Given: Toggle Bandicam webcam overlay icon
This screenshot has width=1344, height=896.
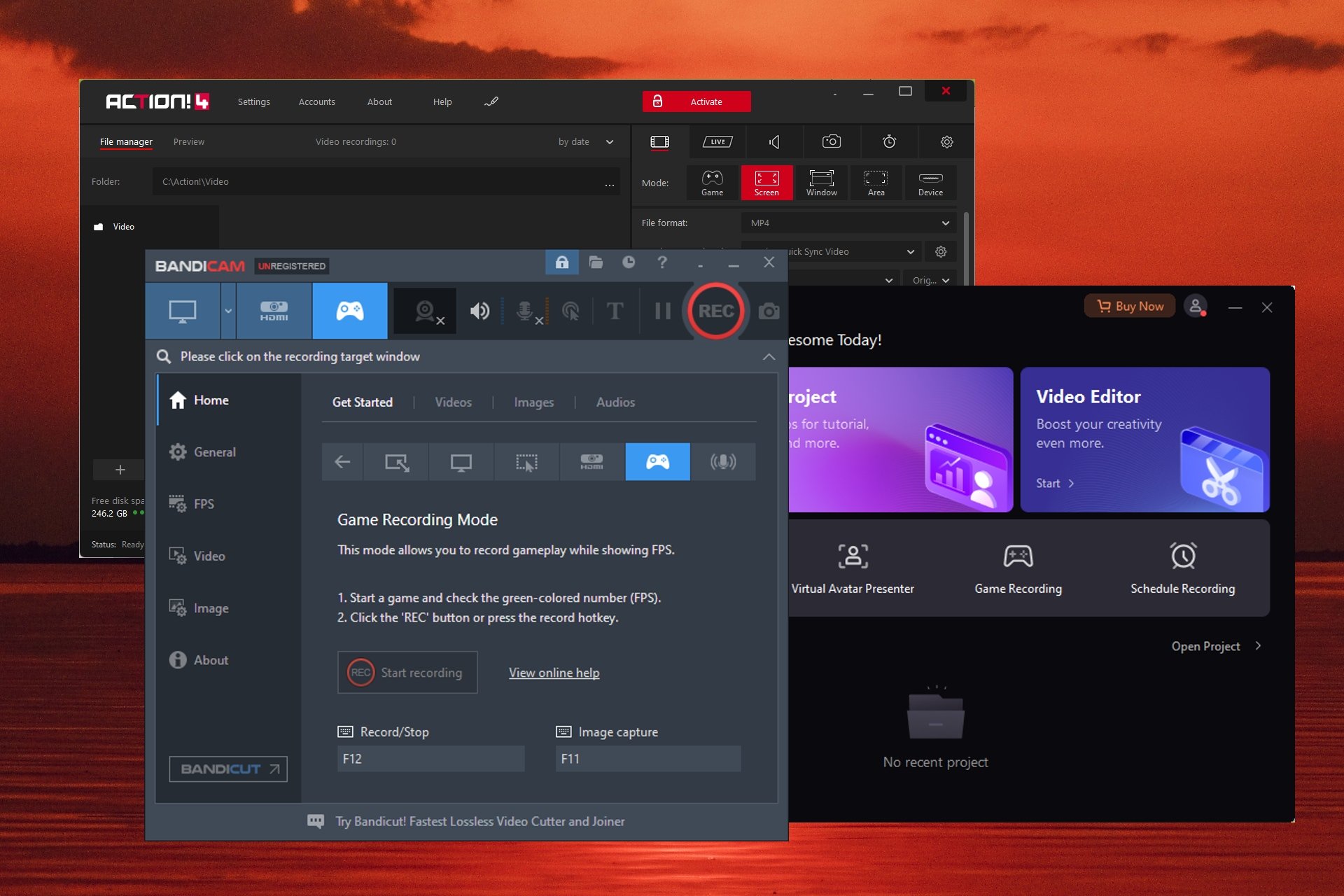Looking at the screenshot, I should click(x=425, y=311).
